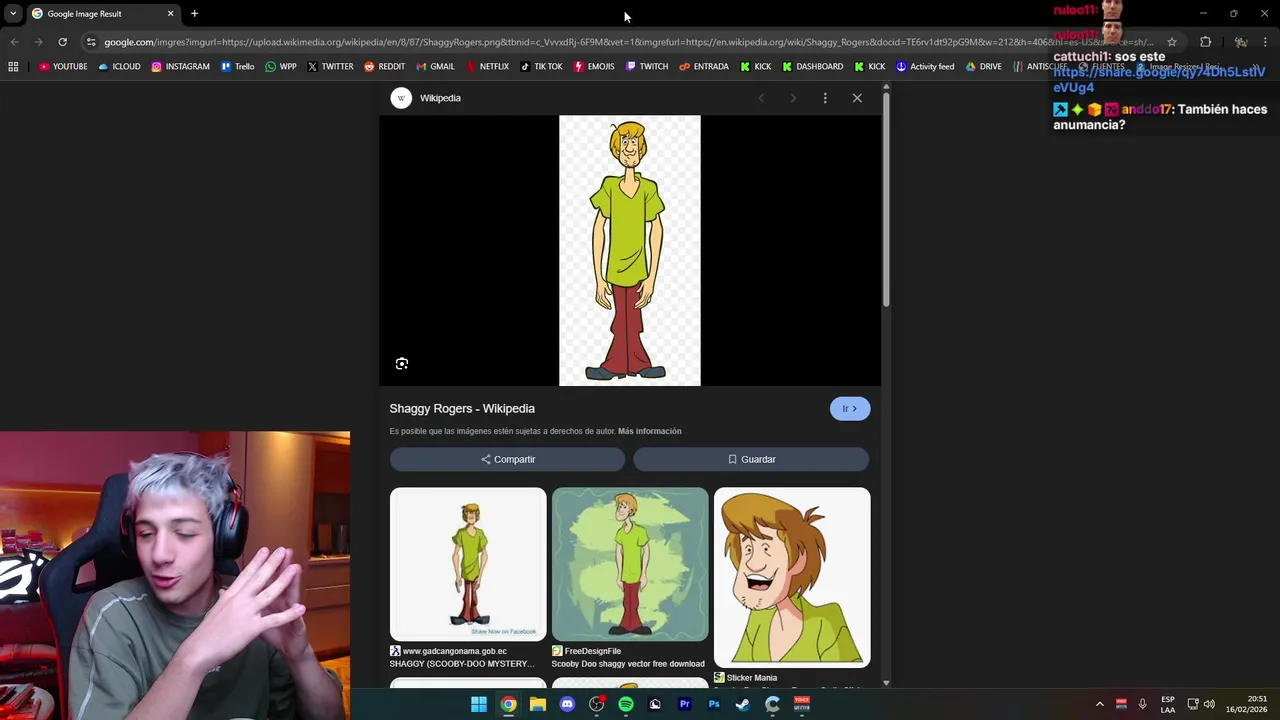Open the REDDIT bookmark
The height and width of the screenshot is (720, 1280).
click(x=385, y=67)
